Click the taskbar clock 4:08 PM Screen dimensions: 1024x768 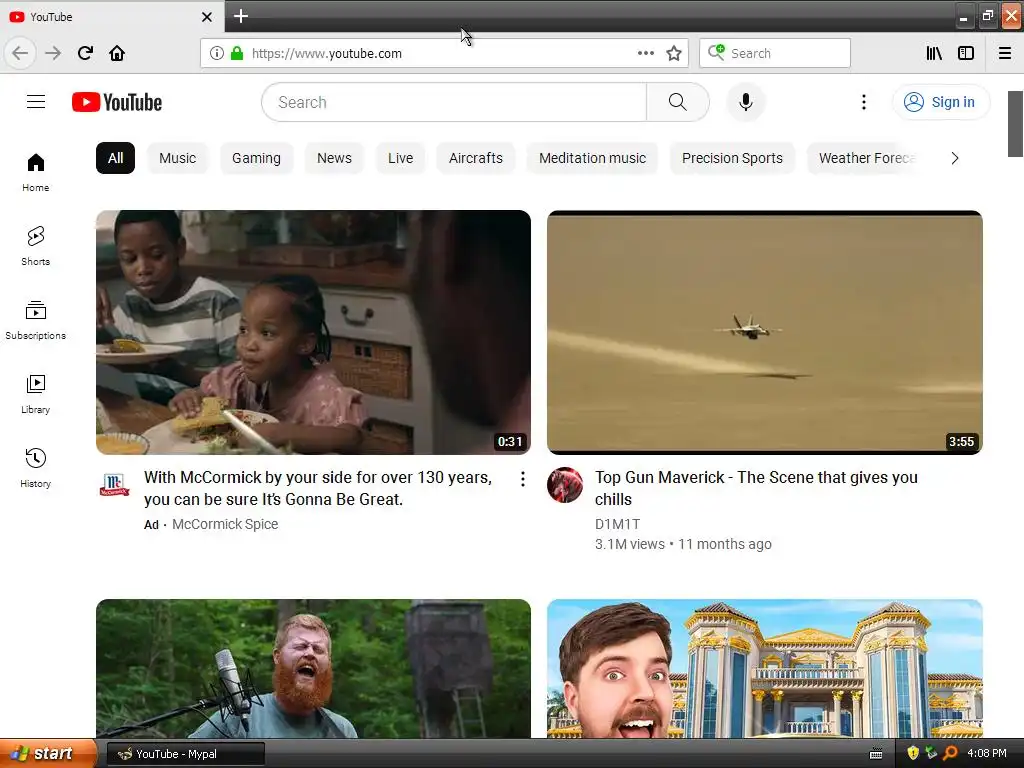987,754
